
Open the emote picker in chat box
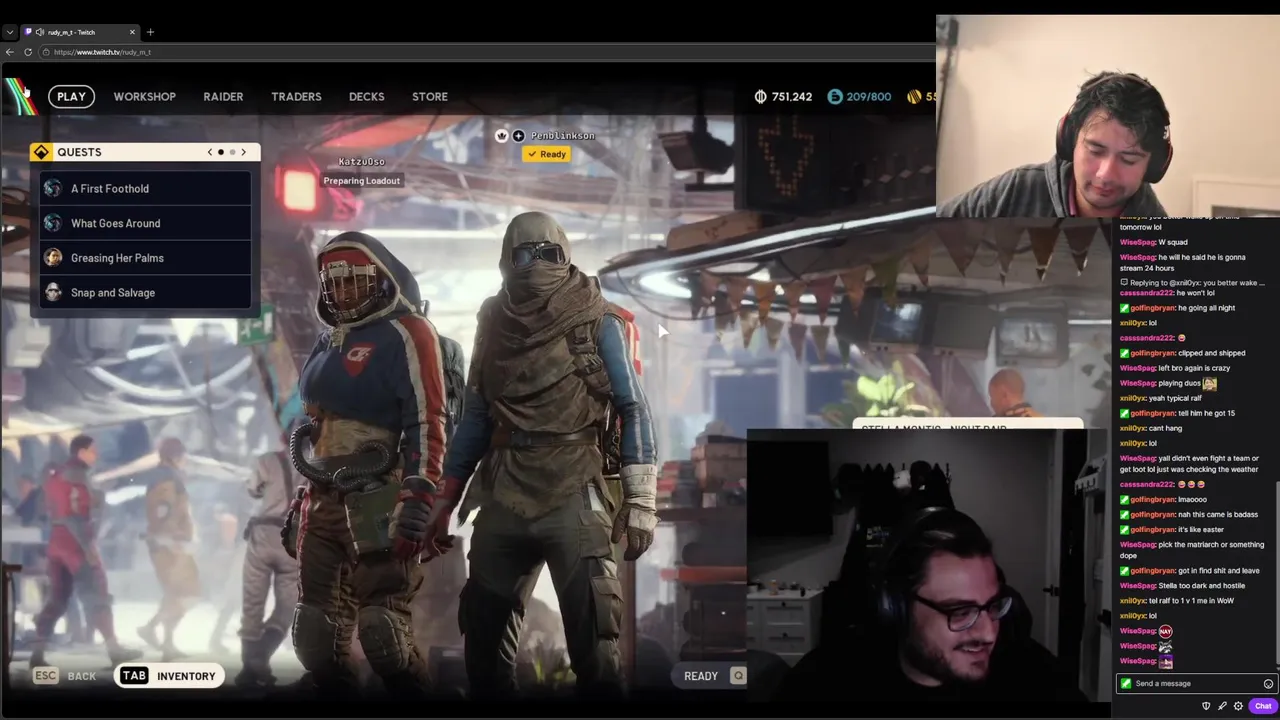[1268, 684]
